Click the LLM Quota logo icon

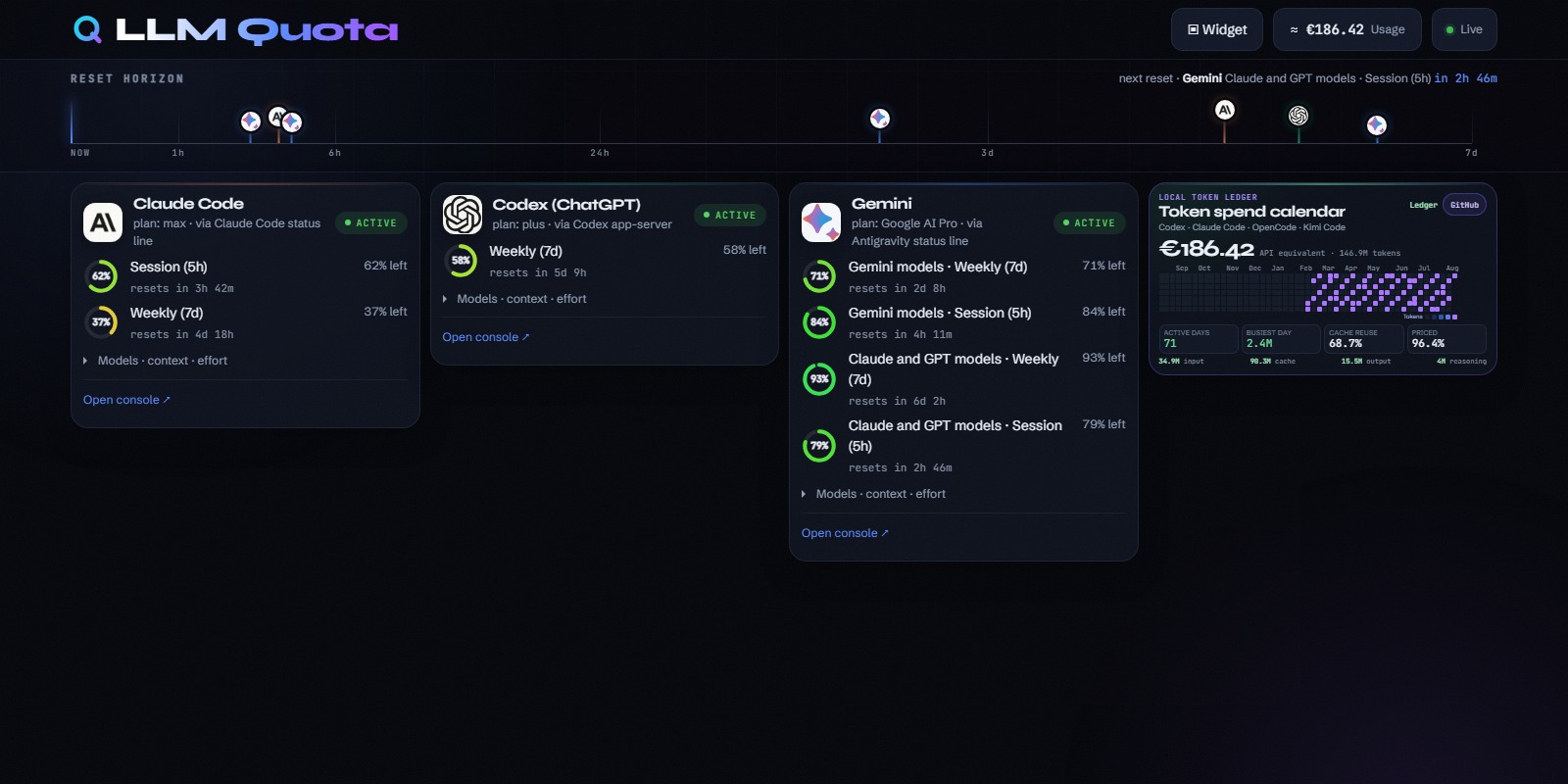tap(87, 29)
